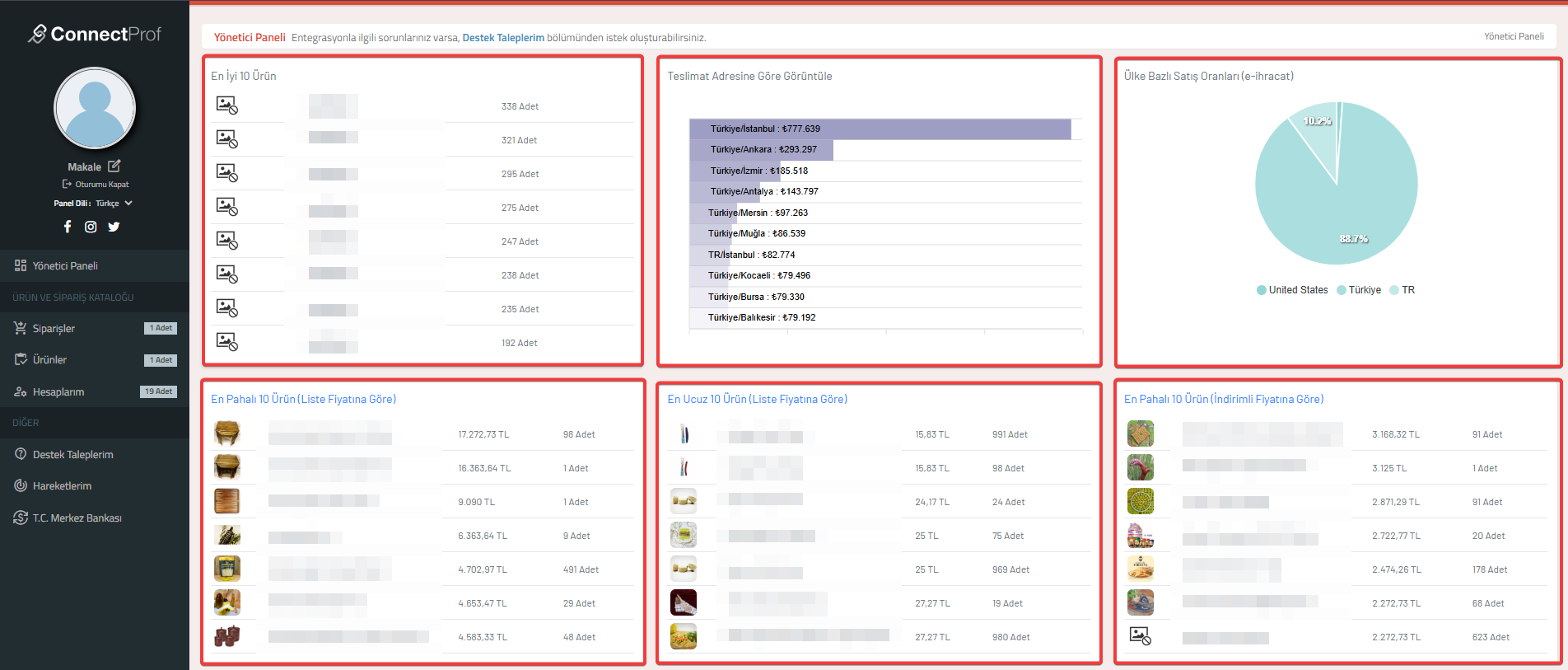
Task: Click thumbnail of 17.272,73 TL product
Action: (x=227, y=433)
